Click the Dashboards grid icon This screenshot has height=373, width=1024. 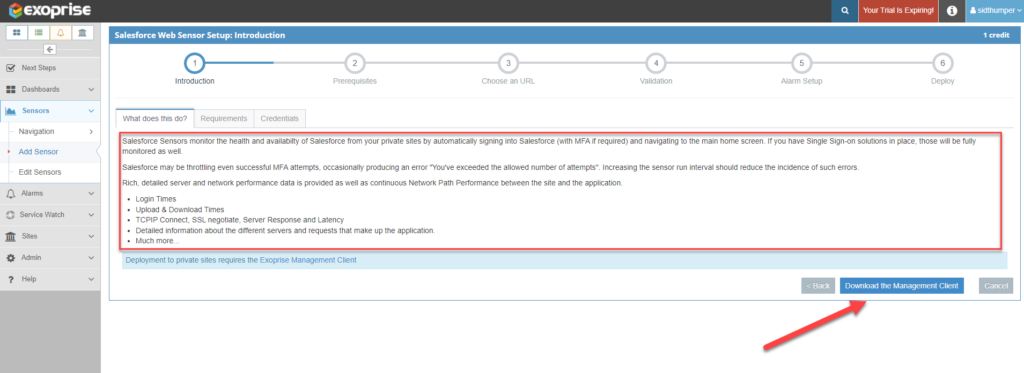coord(10,89)
